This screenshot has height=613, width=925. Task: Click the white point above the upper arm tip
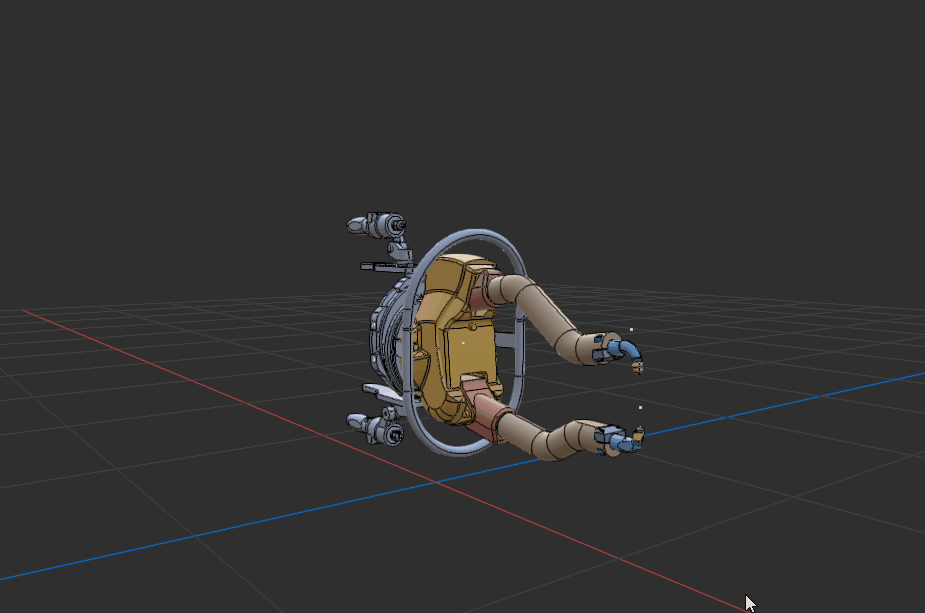(632, 329)
